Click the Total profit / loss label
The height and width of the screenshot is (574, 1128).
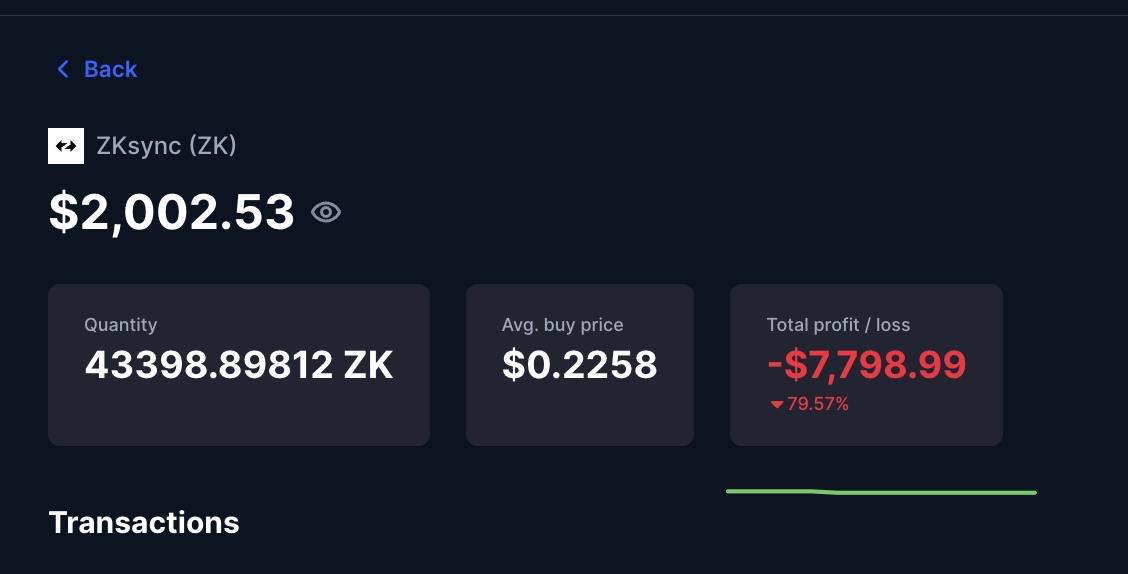pos(838,325)
